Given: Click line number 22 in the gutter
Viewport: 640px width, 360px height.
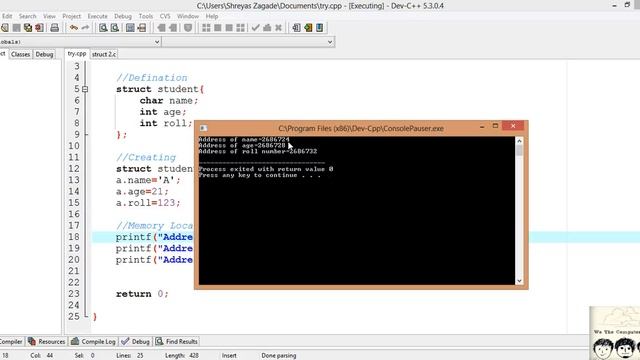Looking at the screenshot, I should tap(74, 282).
